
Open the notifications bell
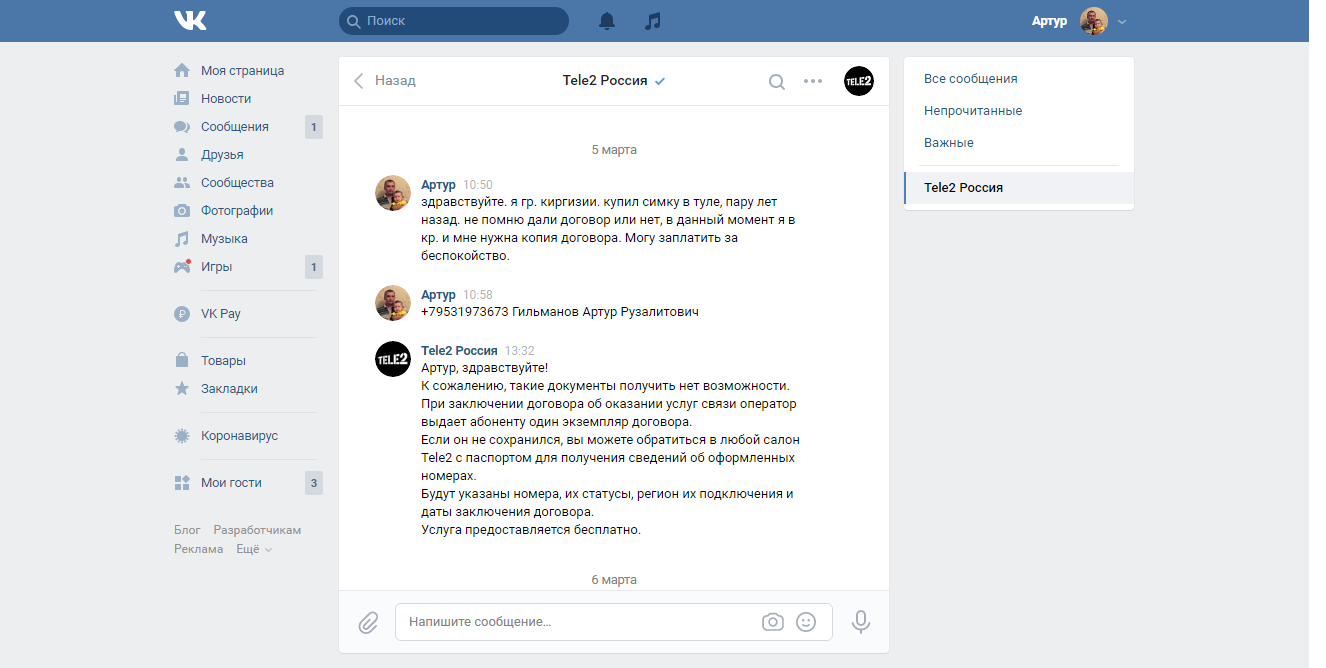pyautogui.click(x=607, y=21)
